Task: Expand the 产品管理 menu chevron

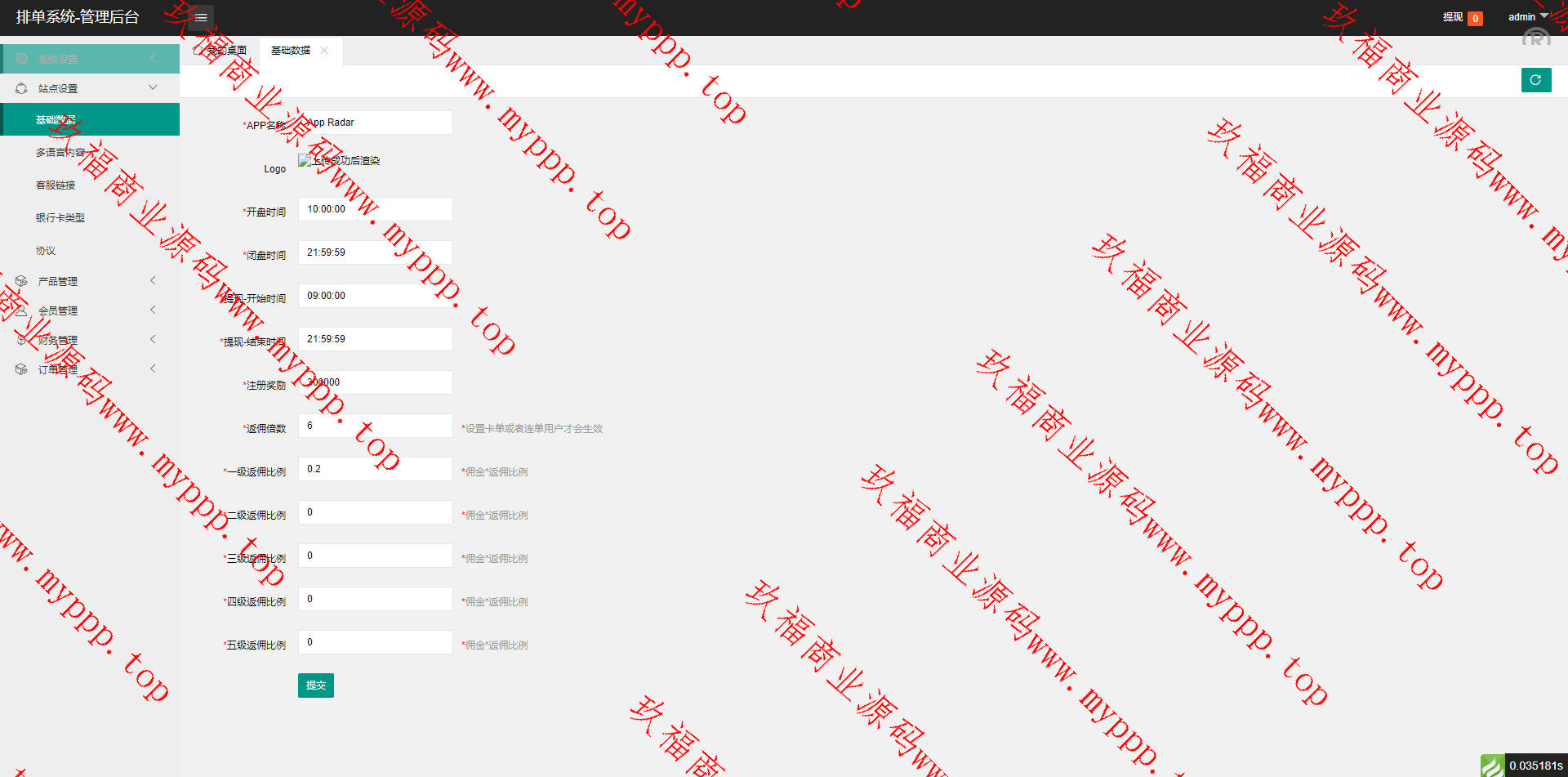Action: (153, 280)
